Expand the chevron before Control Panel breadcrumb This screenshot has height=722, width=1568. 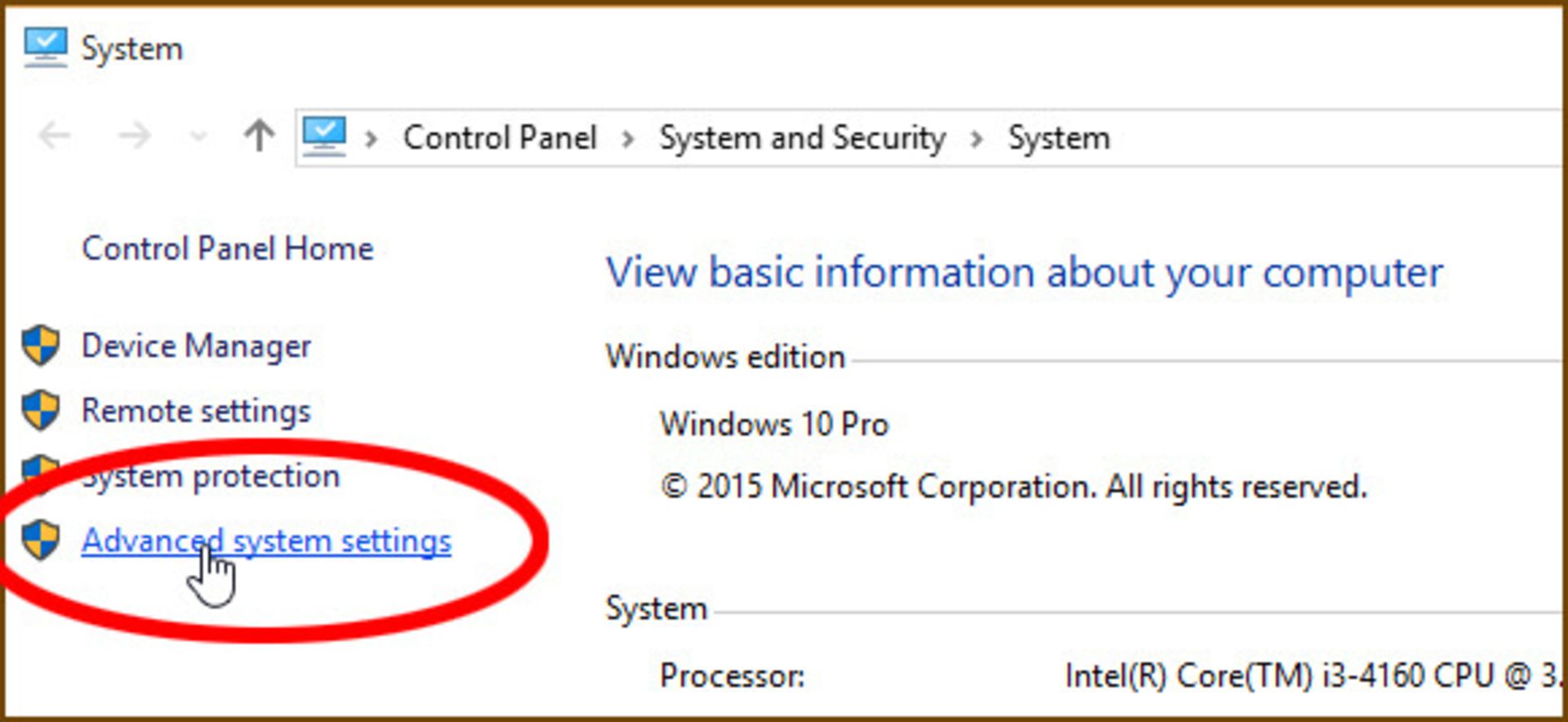click(x=372, y=139)
